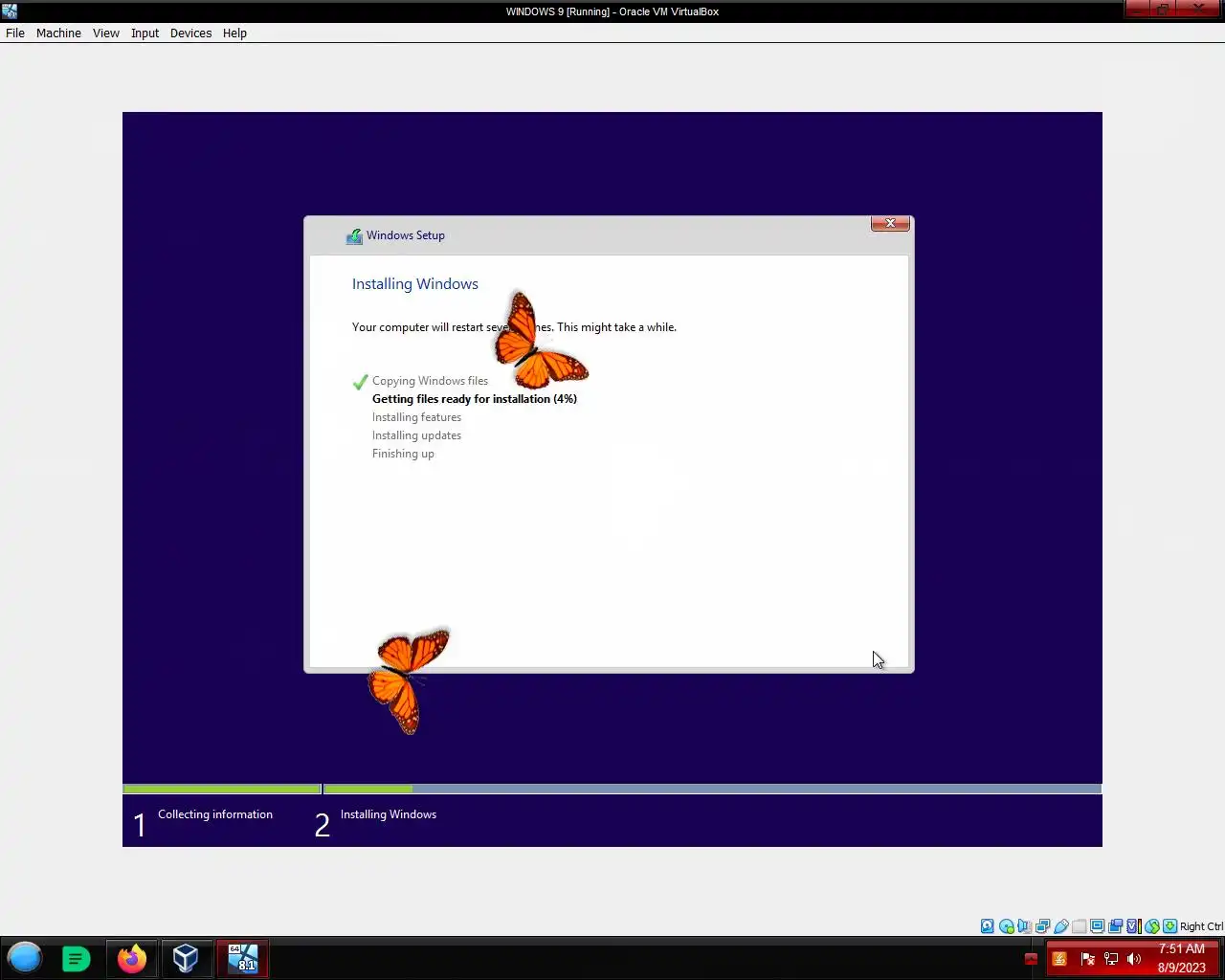Open the green chat app taskbar icon
The height and width of the screenshot is (980, 1225).
point(76,958)
